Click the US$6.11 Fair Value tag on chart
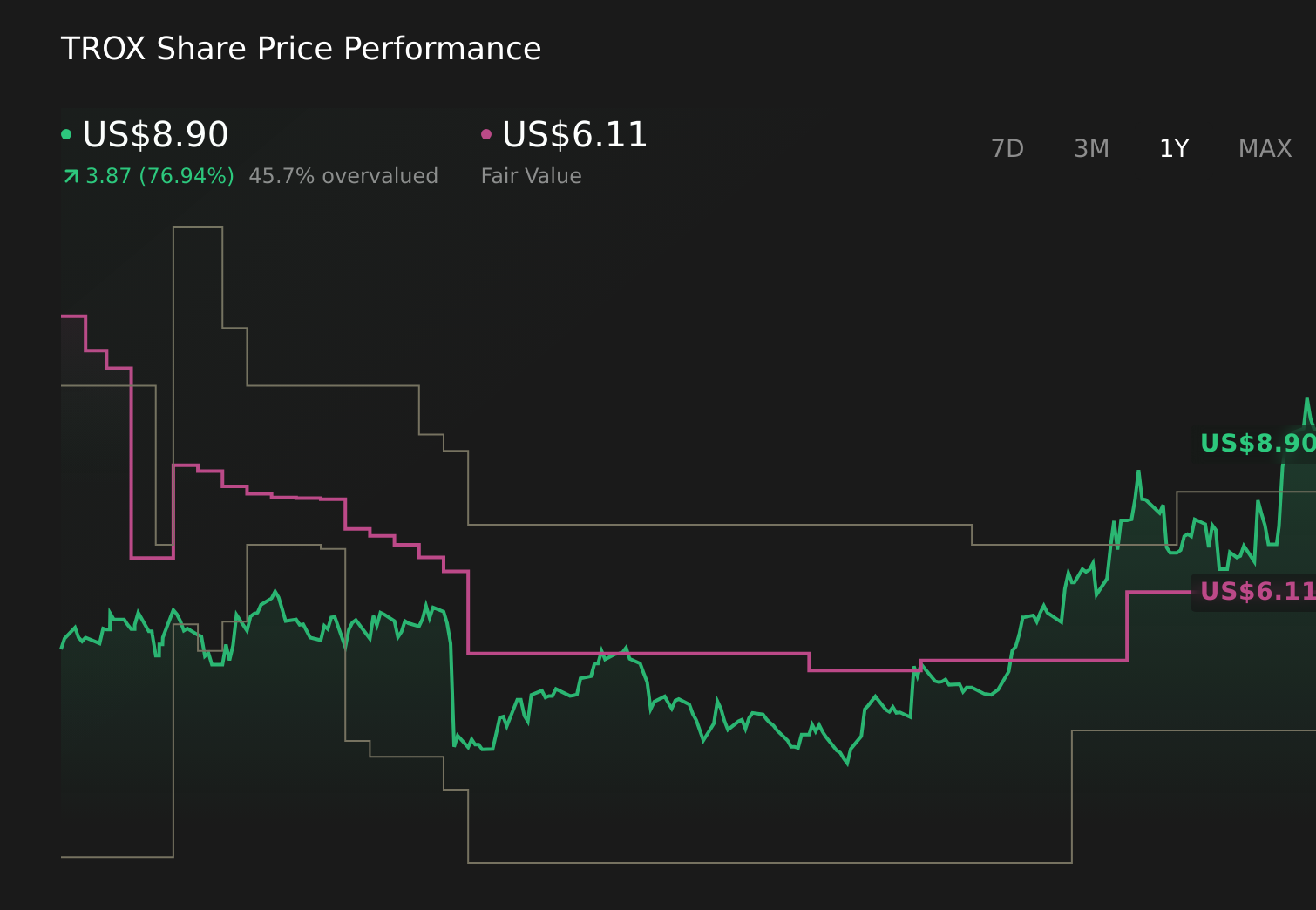Screen dimensions: 1316x910 point(1255,592)
